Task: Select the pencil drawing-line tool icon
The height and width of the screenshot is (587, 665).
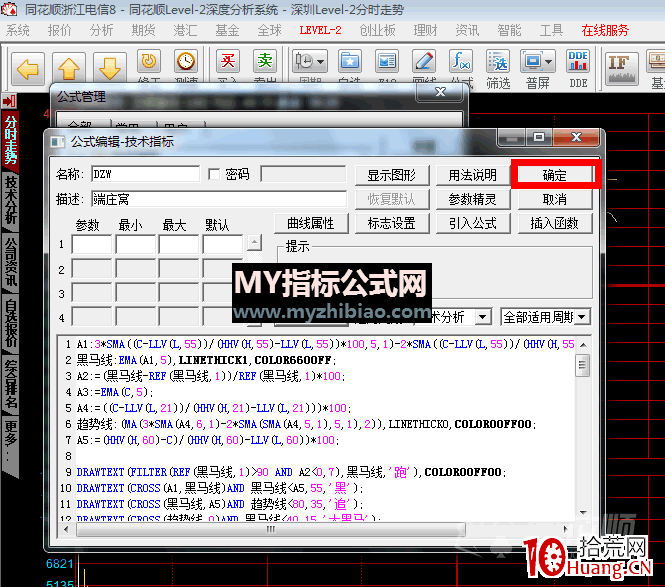Action: pos(424,62)
